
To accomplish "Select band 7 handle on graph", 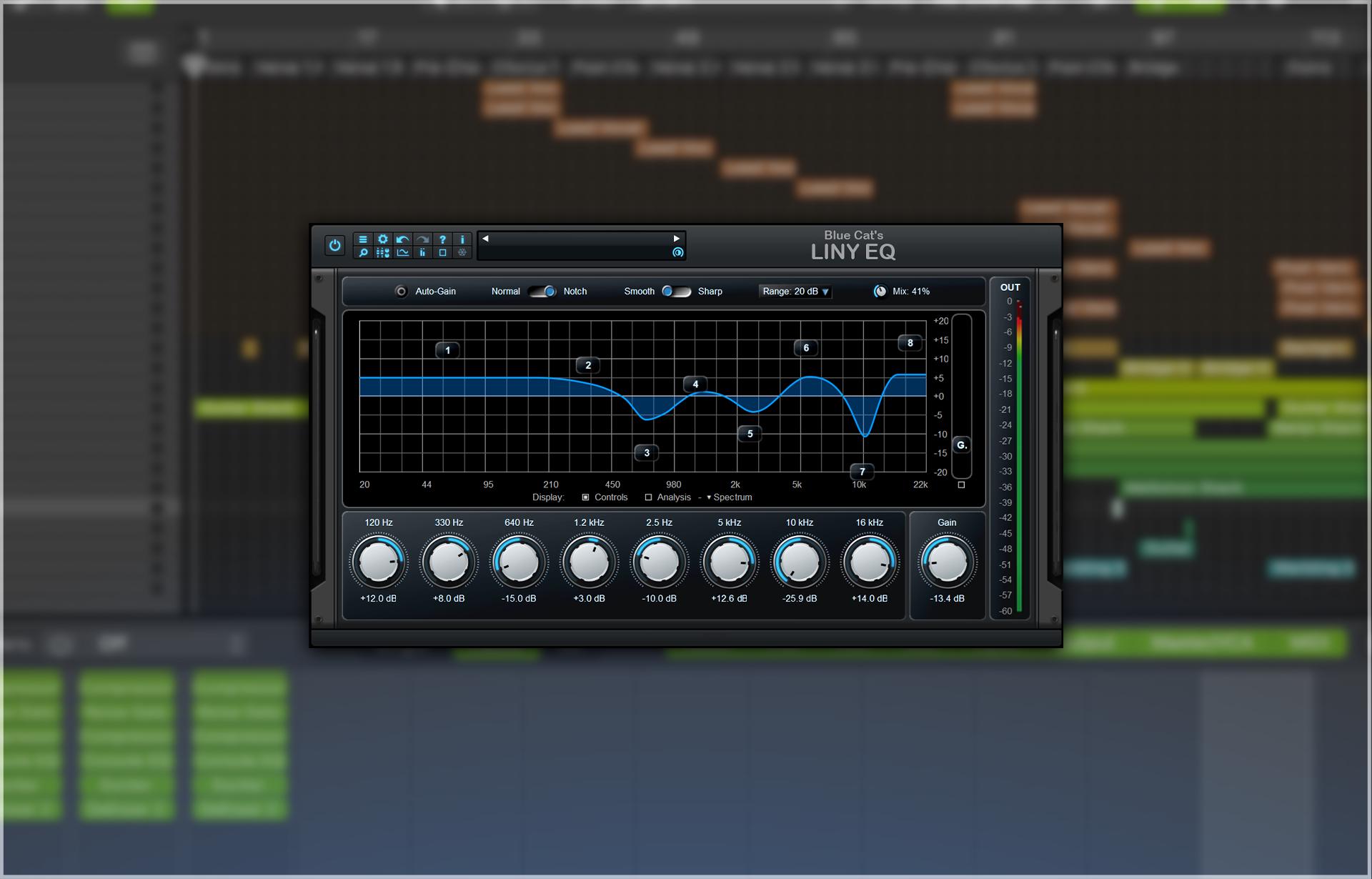I will click(863, 472).
